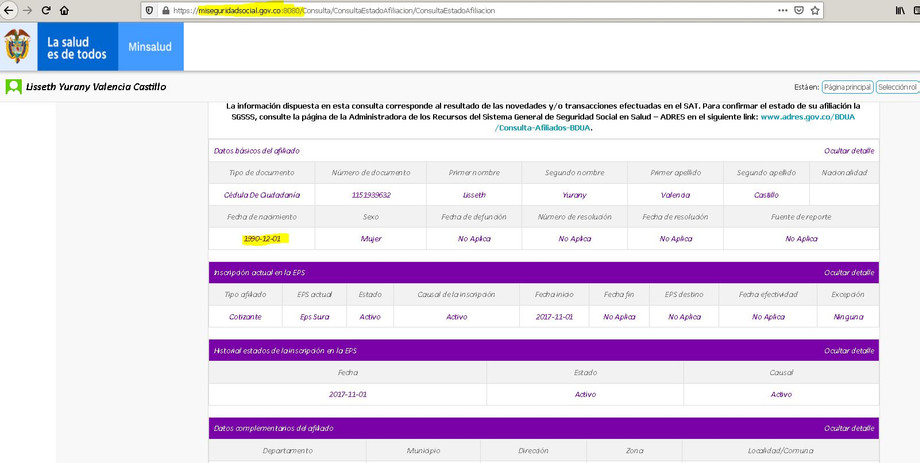
Task: Click the padlock site security icon
Action: pyautogui.click(x=165, y=10)
